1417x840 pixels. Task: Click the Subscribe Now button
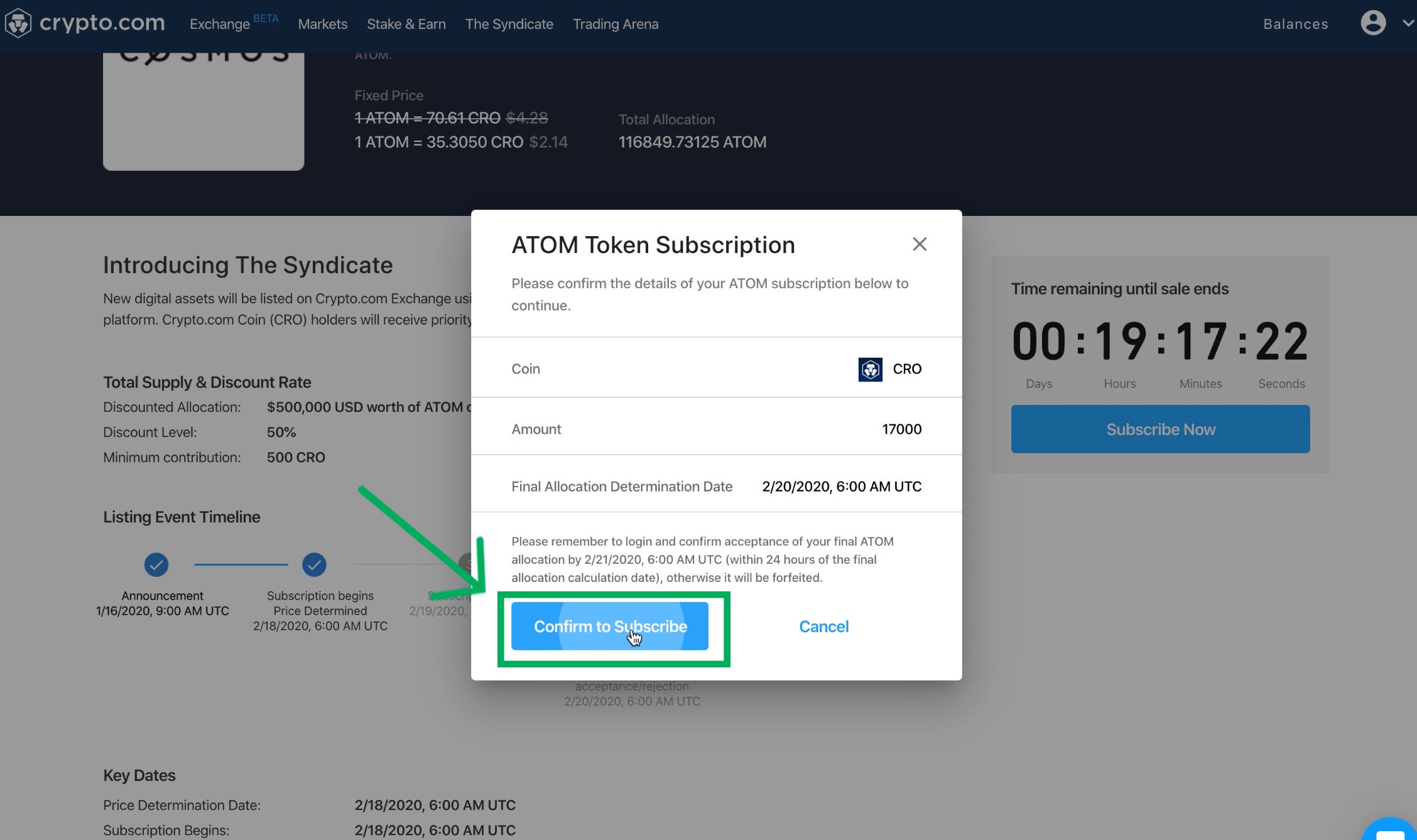coord(1160,429)
